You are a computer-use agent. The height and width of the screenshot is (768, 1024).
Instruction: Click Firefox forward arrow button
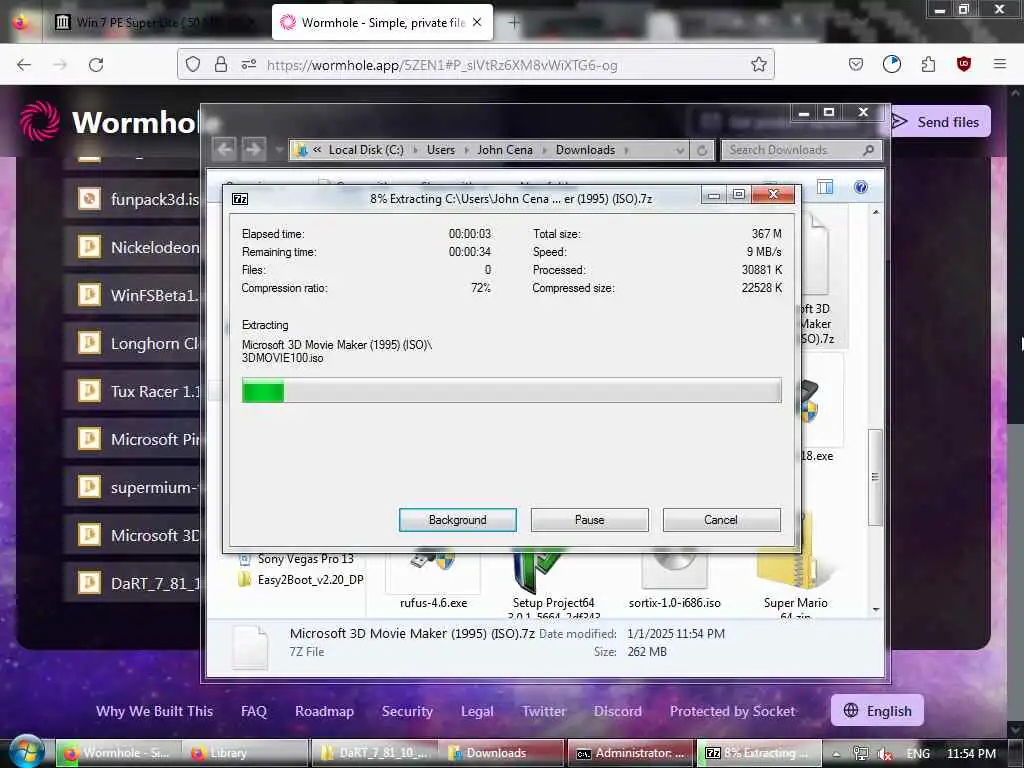60,64
